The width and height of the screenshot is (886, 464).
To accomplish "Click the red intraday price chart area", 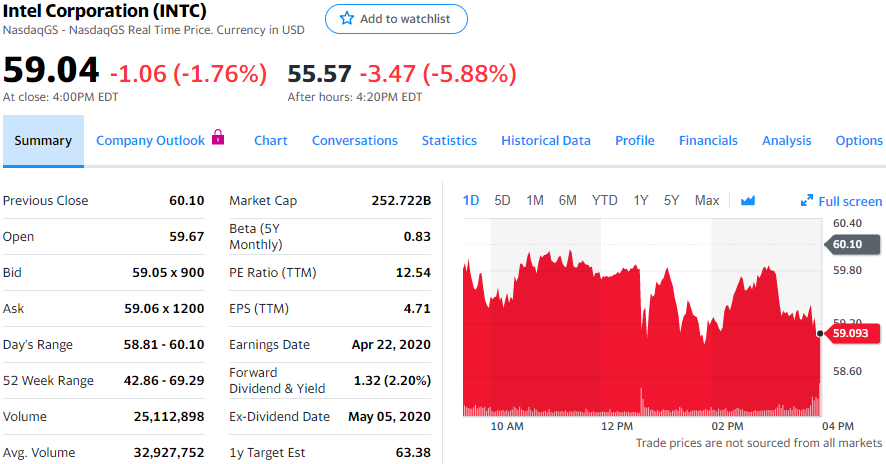I will (640, 340).
